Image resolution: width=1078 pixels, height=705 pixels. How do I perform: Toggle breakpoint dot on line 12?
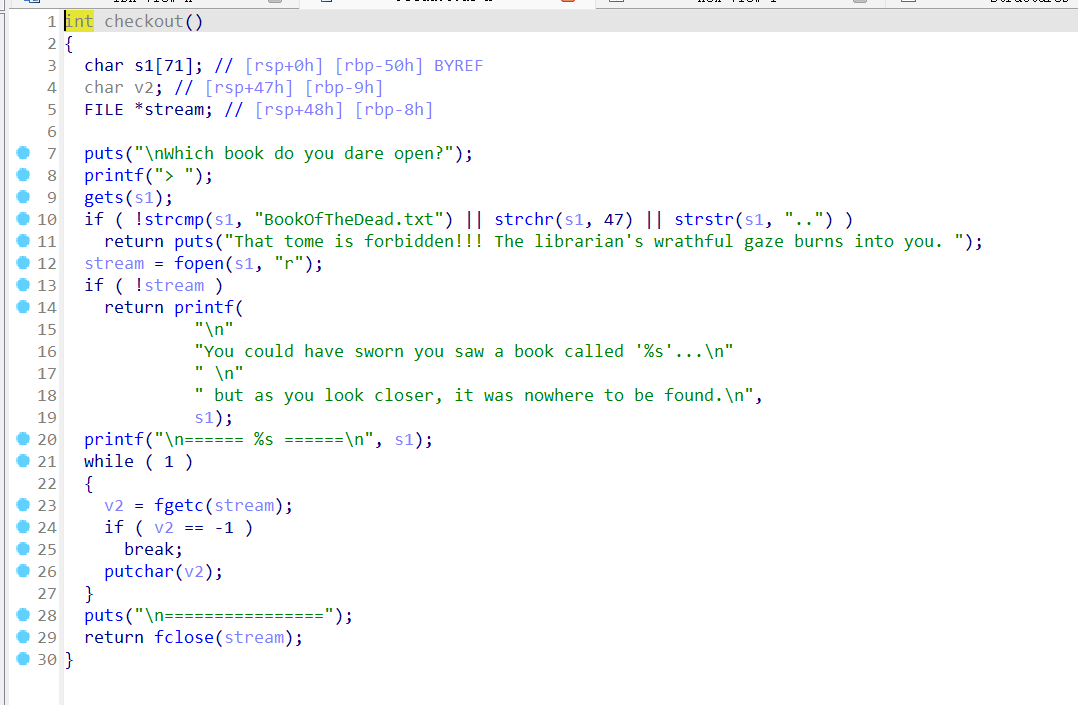pyautogui.click(x=23, y=263)
